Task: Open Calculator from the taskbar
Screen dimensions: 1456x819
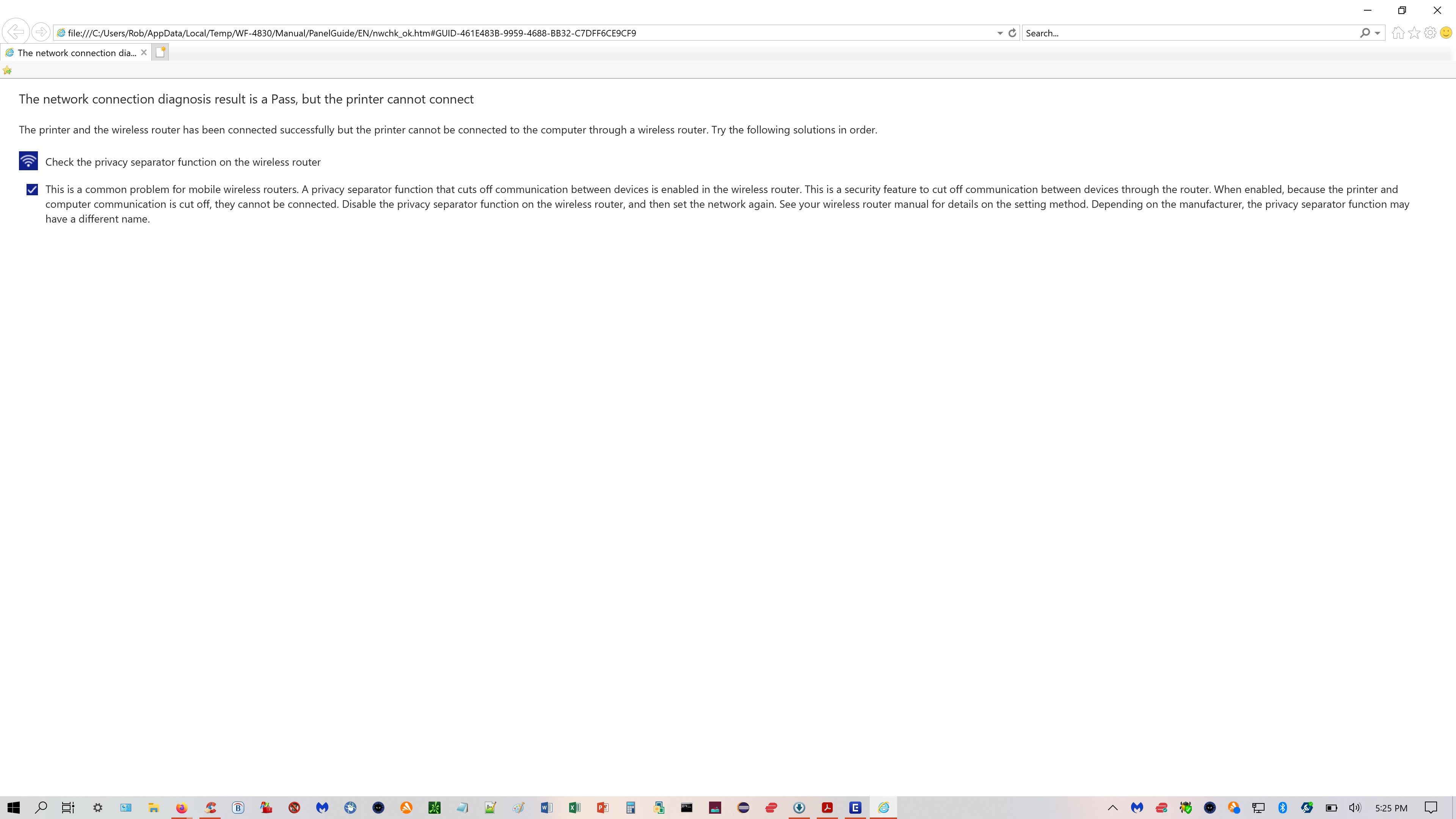Action: 630,808
